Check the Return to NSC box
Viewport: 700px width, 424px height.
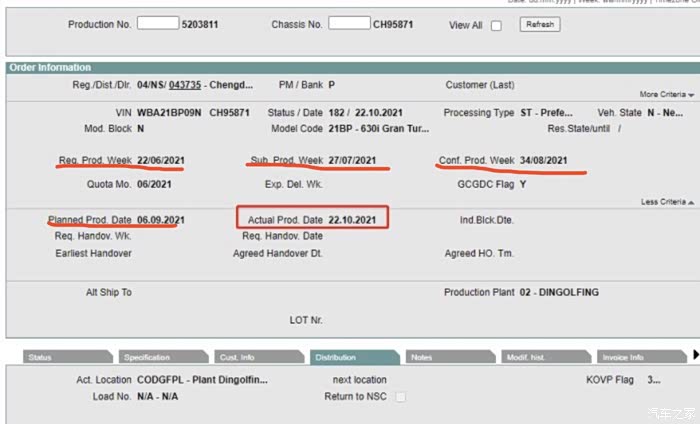click(x=401, y=397)
